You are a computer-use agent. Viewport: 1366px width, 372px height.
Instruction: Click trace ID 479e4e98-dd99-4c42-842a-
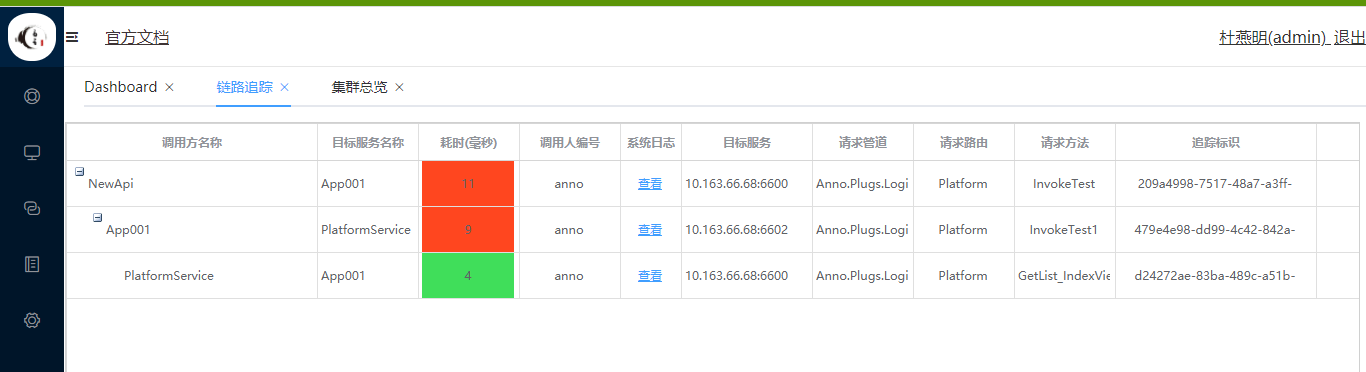point(1215,230)
